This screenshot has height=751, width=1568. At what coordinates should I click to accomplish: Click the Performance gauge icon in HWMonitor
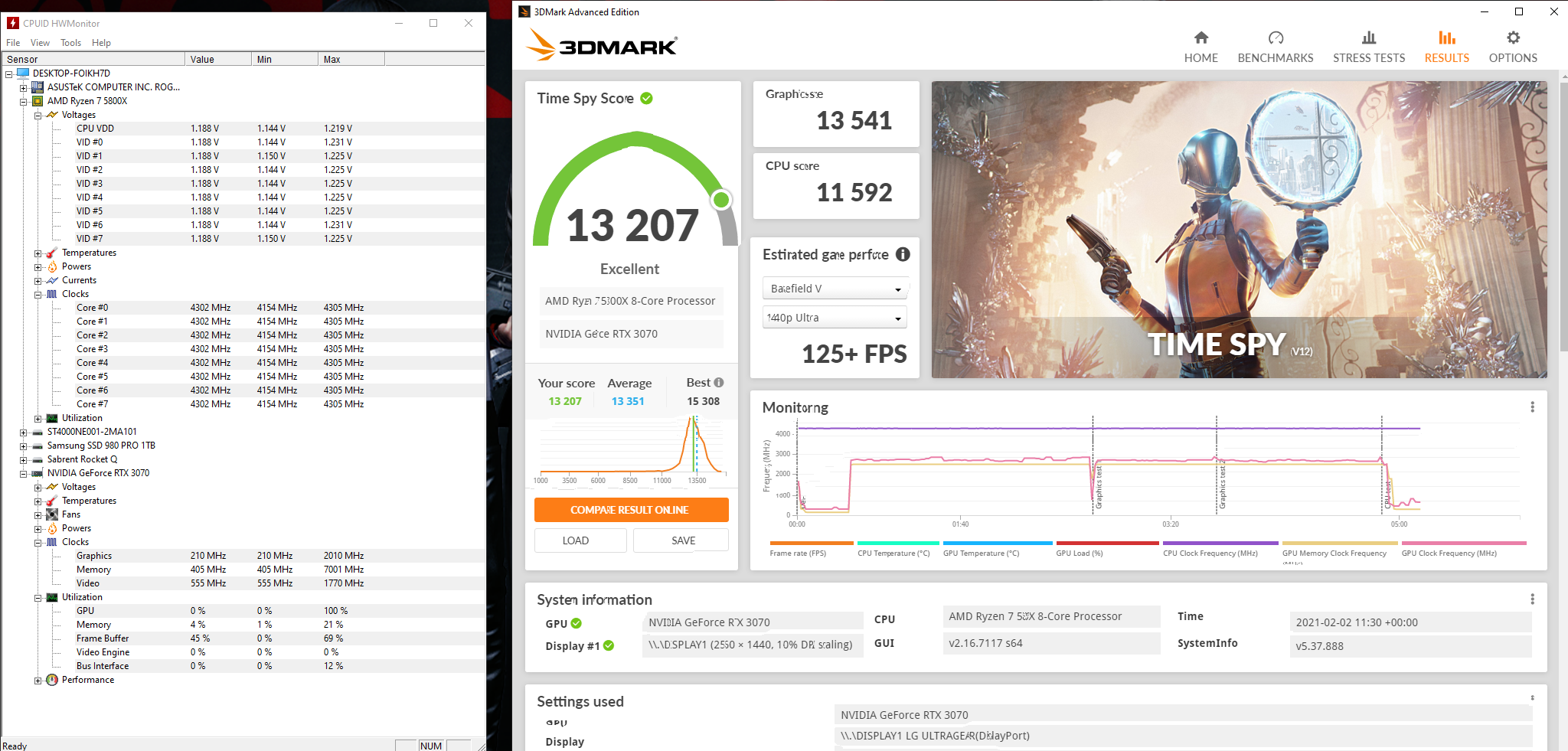(x=52, y=680)
